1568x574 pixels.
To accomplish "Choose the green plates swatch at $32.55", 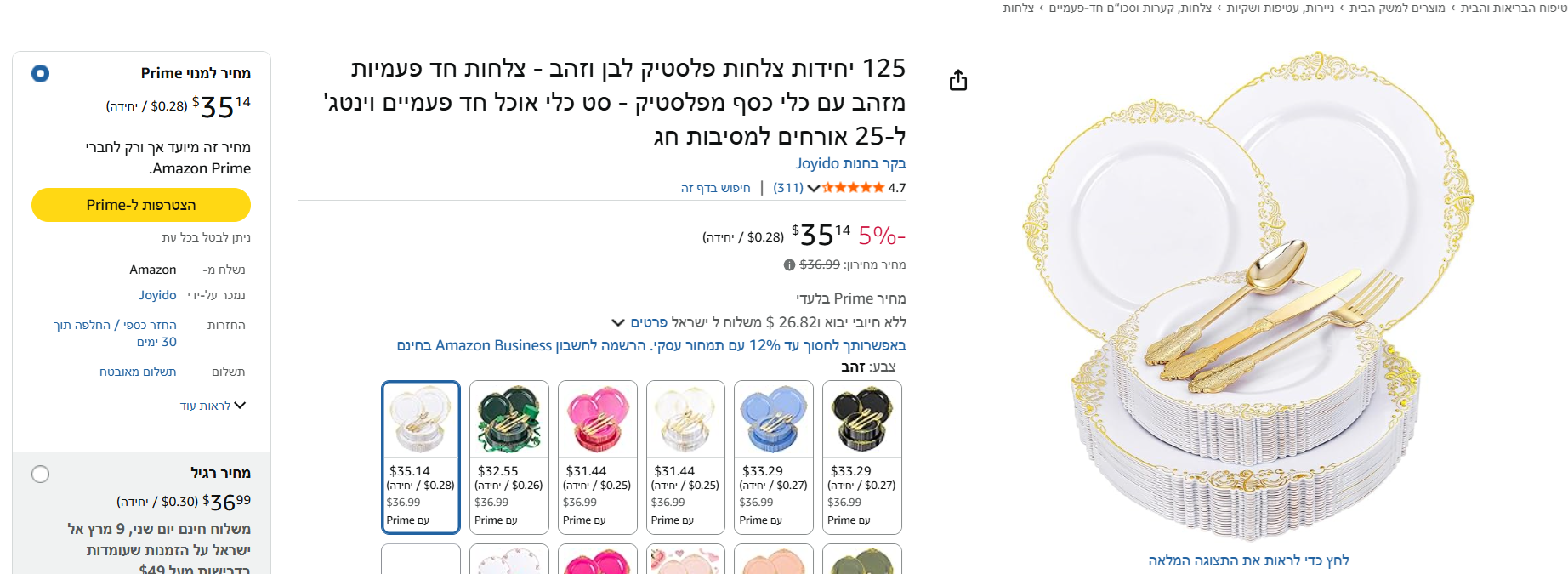I will pyautogui.click(x=509, y=457).
